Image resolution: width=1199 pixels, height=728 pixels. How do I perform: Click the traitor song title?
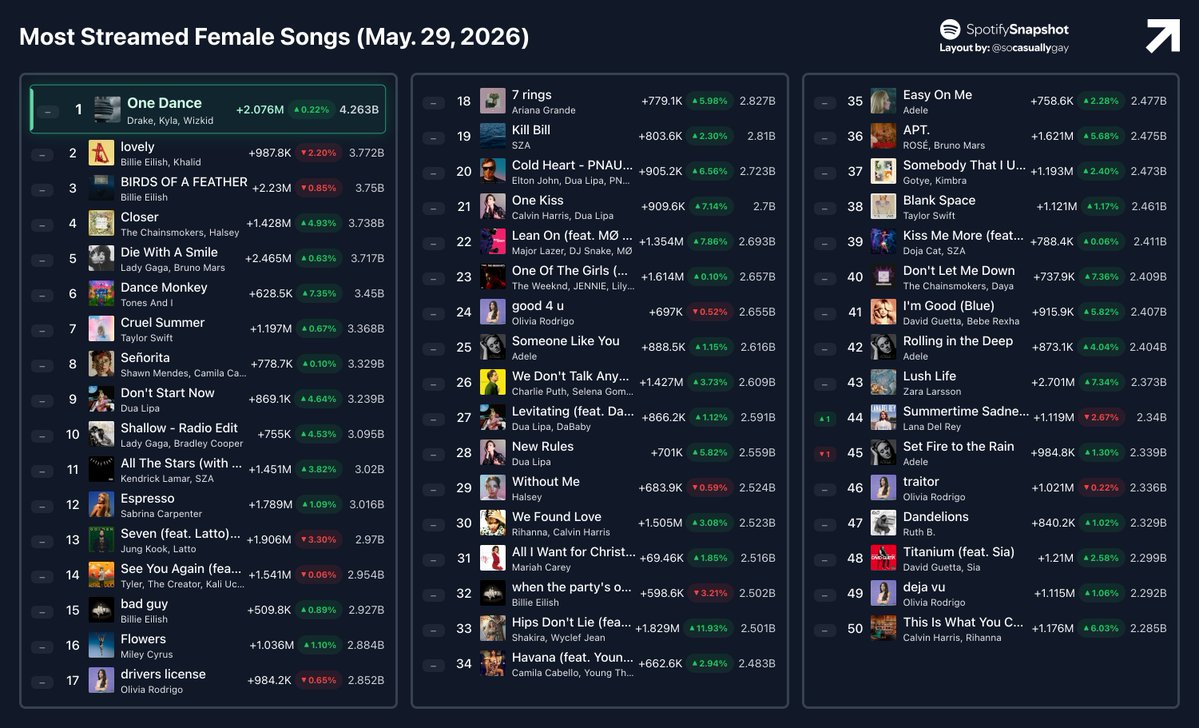click(921, 482)
